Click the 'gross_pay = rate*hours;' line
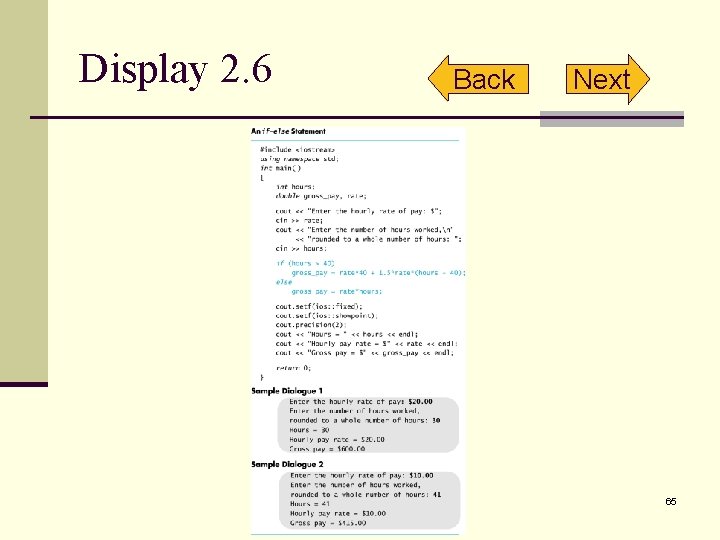This screenshot has width=720, height=540. point(337,292)
